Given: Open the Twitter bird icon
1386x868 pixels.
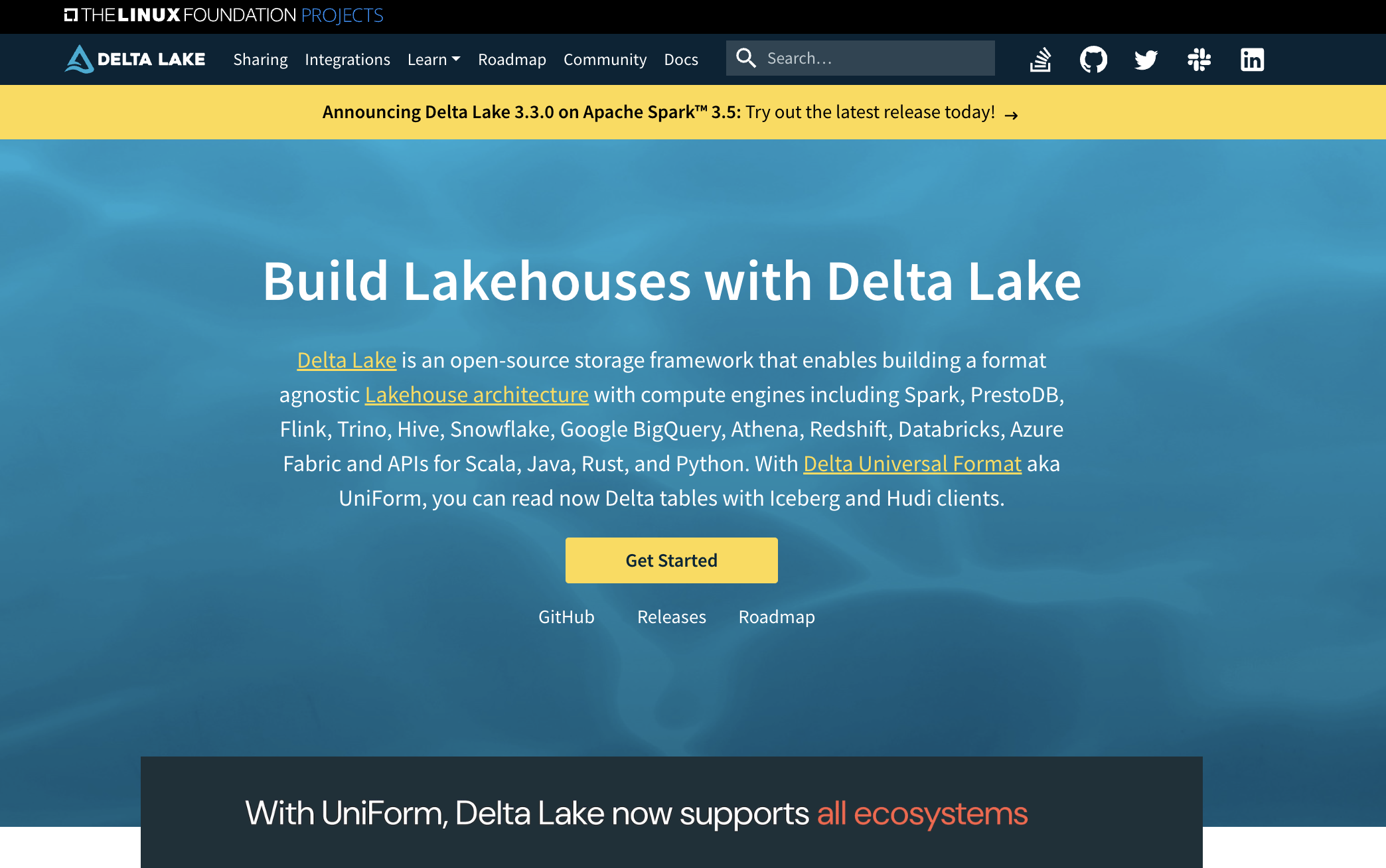Looking at the screenshot, I should click(x=1146, y=59).
